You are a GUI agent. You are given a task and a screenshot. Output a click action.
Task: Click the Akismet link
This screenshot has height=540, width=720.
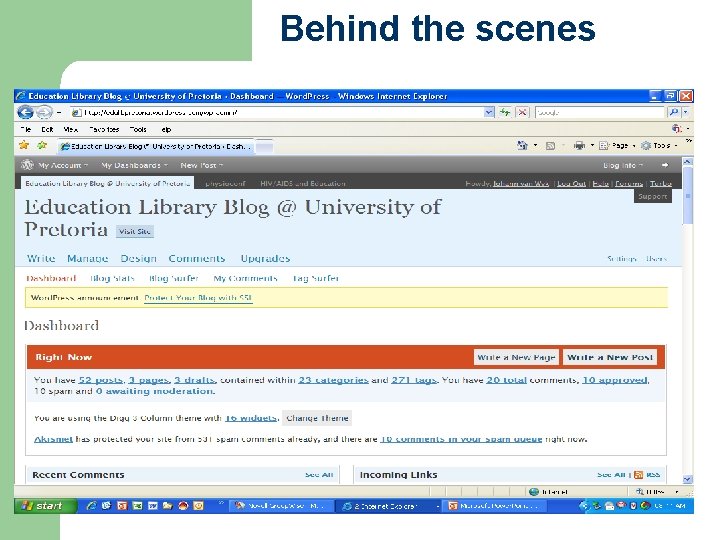coord(53,439)
